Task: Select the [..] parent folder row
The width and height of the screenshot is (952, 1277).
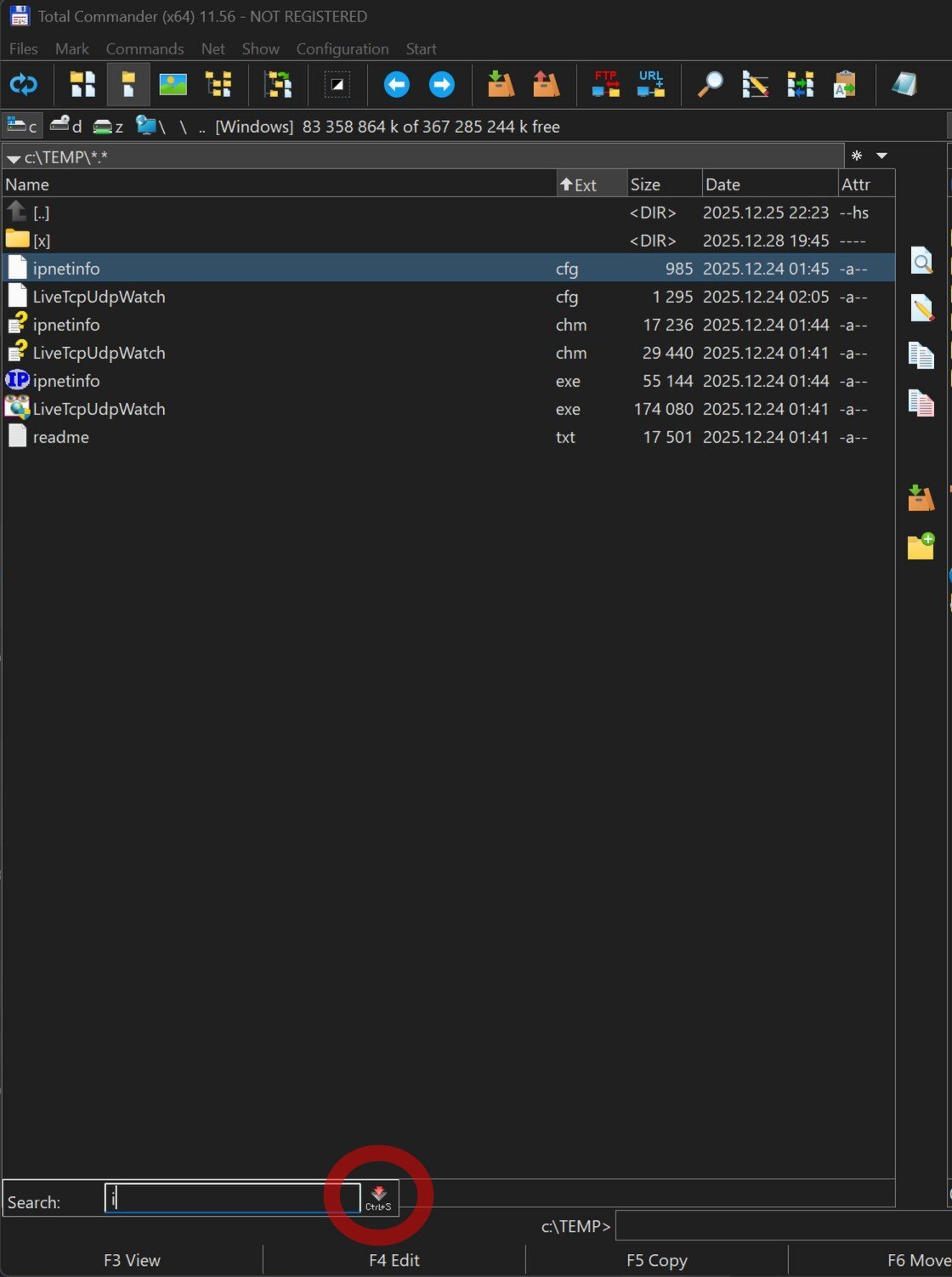Action: 449,213
